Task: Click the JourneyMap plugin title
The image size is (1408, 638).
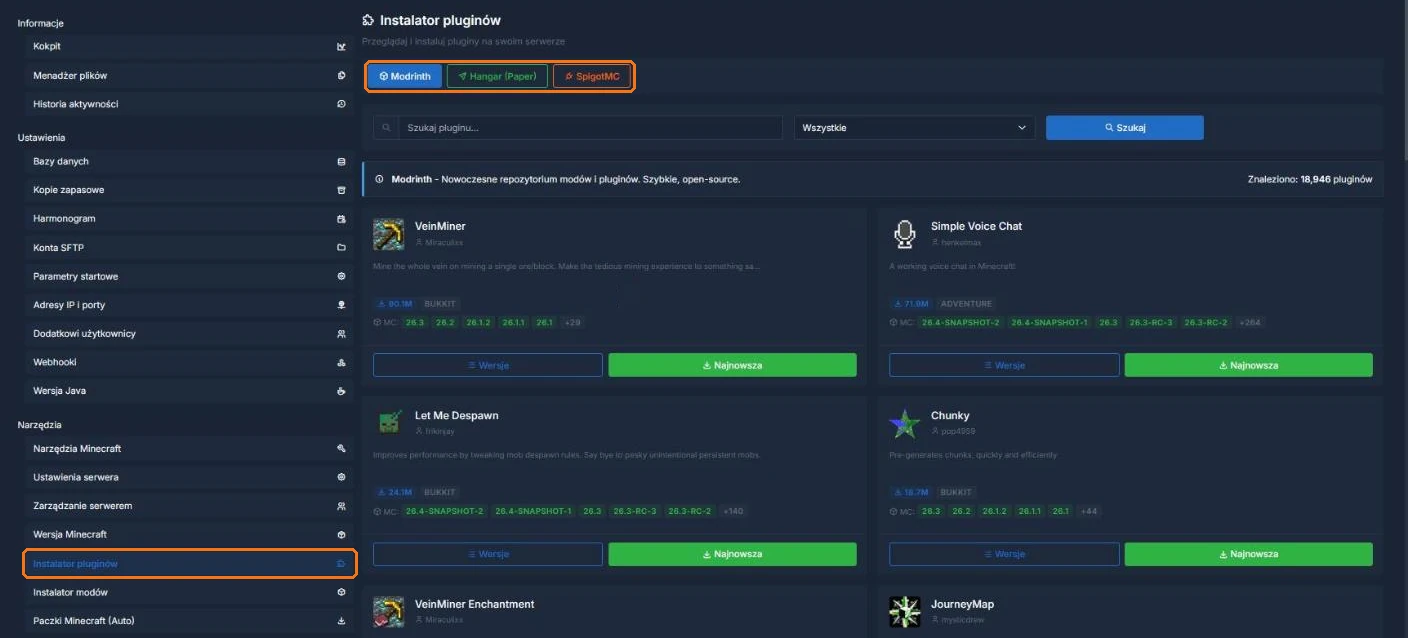Action: tap(962, 604)
